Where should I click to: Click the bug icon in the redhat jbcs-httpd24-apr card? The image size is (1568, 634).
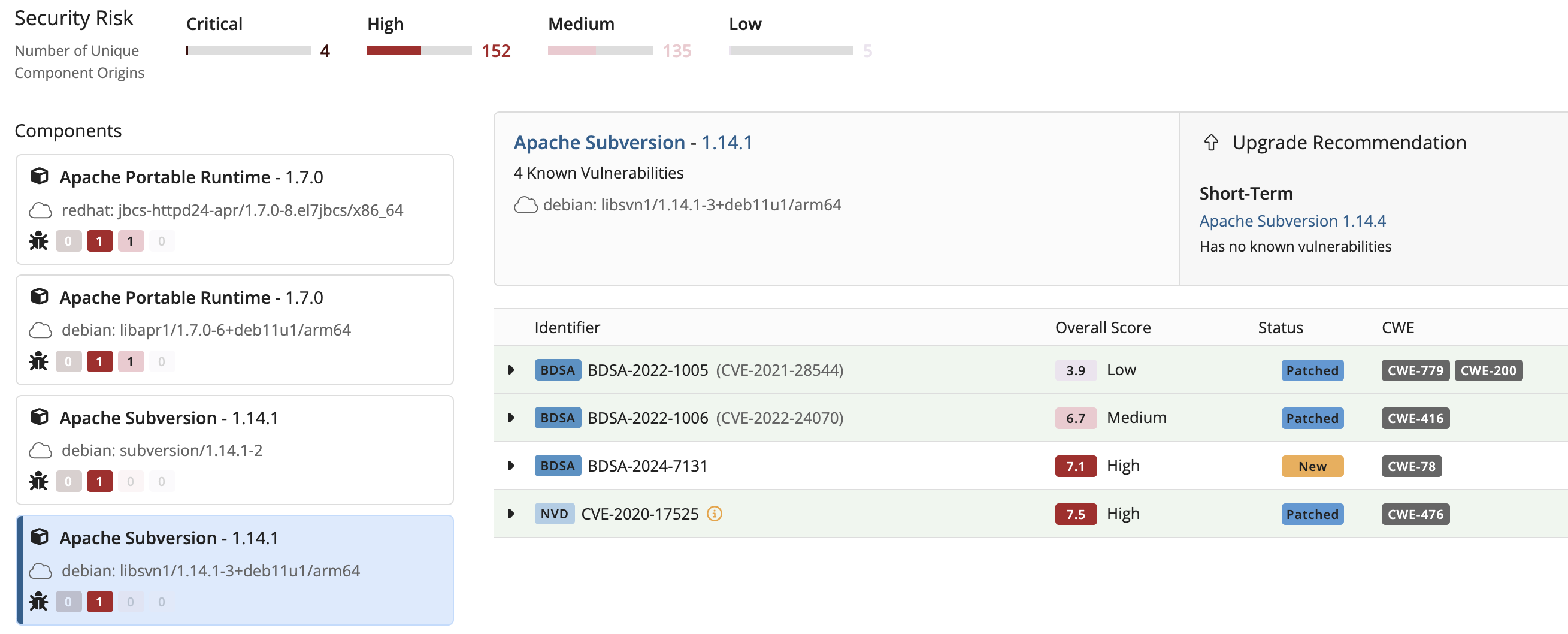click(x=38, y=241)
